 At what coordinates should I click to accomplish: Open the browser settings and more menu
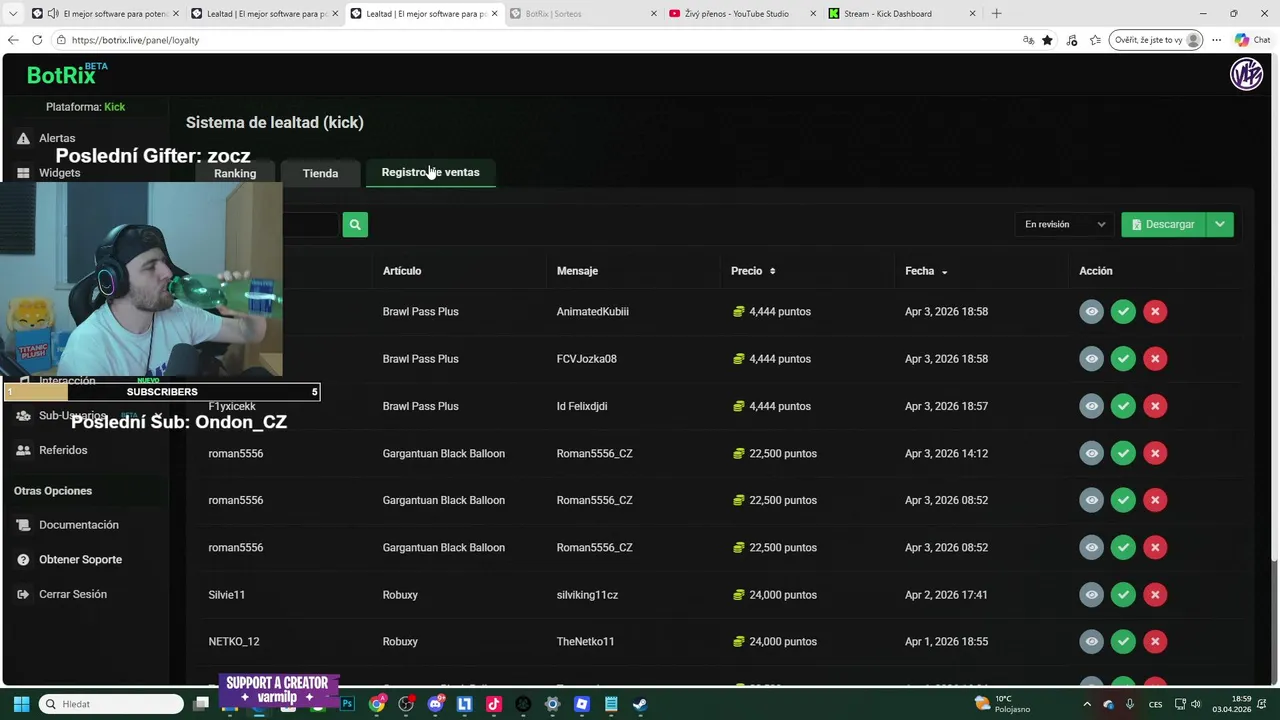[x=1216, y=40]
